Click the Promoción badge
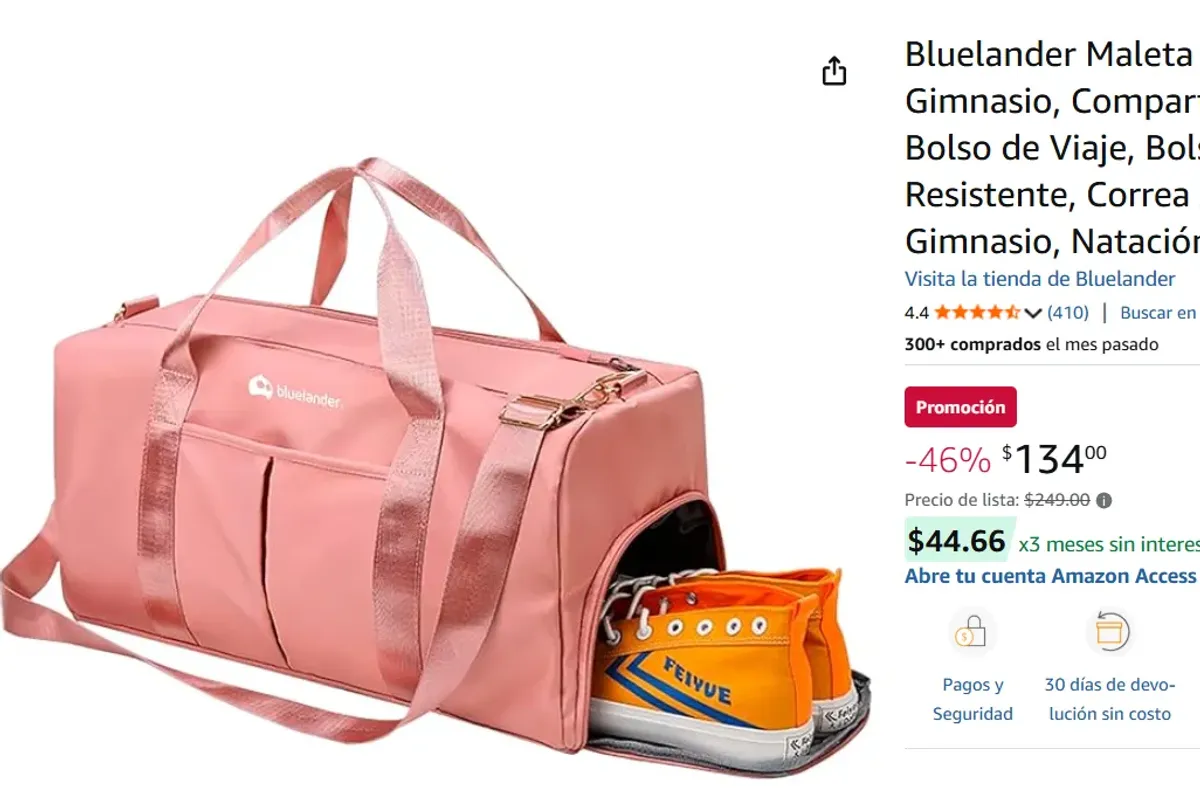This screenshot has width=1200, height=788. tap(960, 407)
